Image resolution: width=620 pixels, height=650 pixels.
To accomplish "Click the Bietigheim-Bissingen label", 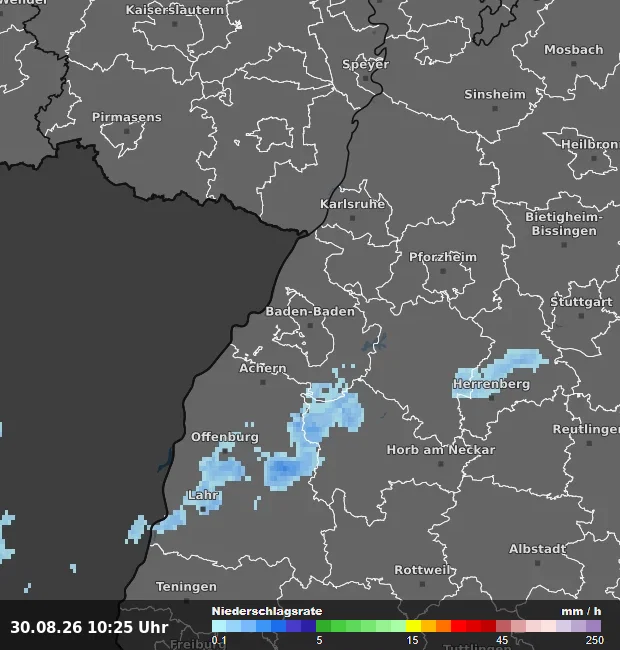I will 564,224.
